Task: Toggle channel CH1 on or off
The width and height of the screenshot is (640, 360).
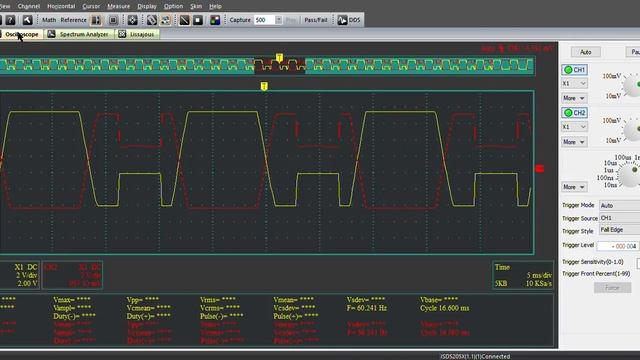Action: 574,70
